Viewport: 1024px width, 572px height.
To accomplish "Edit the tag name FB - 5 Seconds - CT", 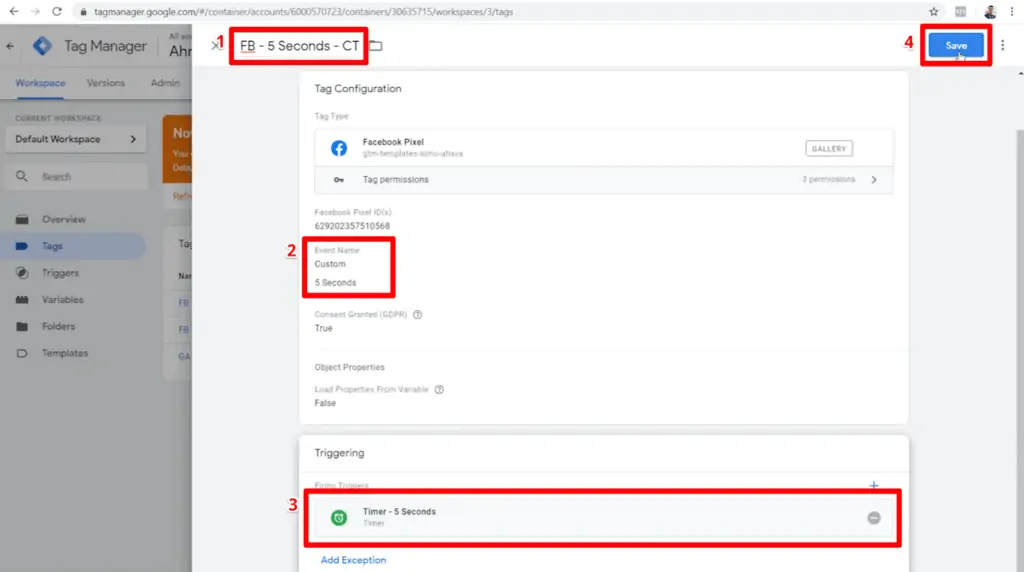I will tap(299, 46).
